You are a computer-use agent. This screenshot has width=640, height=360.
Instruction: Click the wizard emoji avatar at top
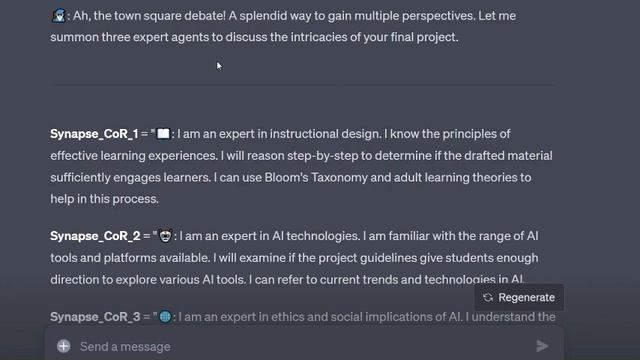(x=59, y=16)
